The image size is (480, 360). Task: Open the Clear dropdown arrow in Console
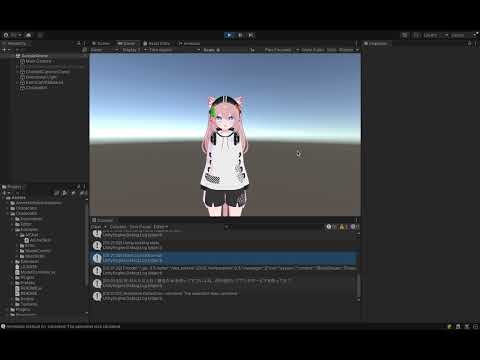[x=105, y=227]
